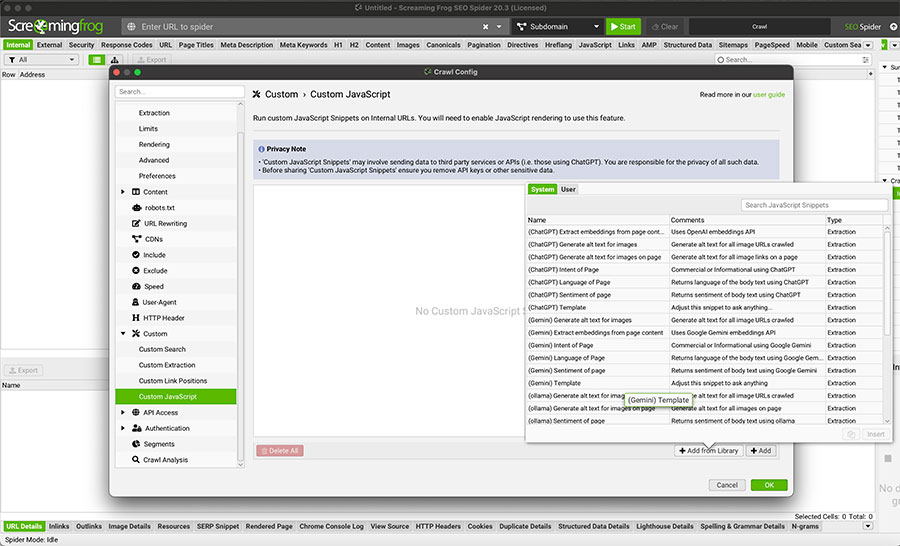Click the Insert button in snippet library
The image size is (900, 546).
tap(876, 435)
